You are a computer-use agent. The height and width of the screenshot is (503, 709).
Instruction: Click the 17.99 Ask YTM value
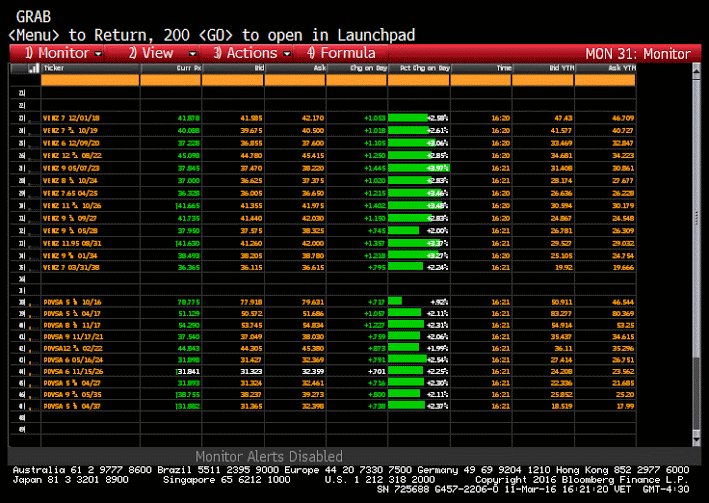pyautogui.click(x=625, y=406)
